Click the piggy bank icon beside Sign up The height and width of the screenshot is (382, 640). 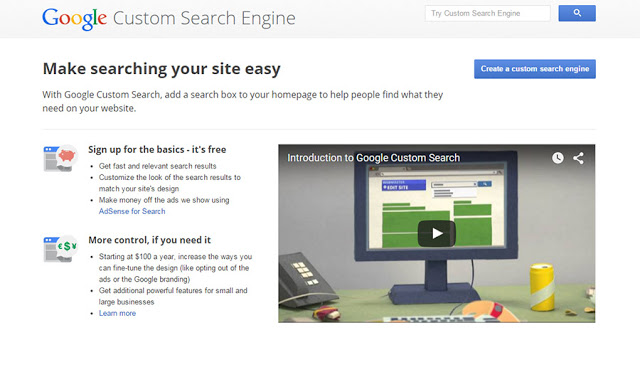60,158
